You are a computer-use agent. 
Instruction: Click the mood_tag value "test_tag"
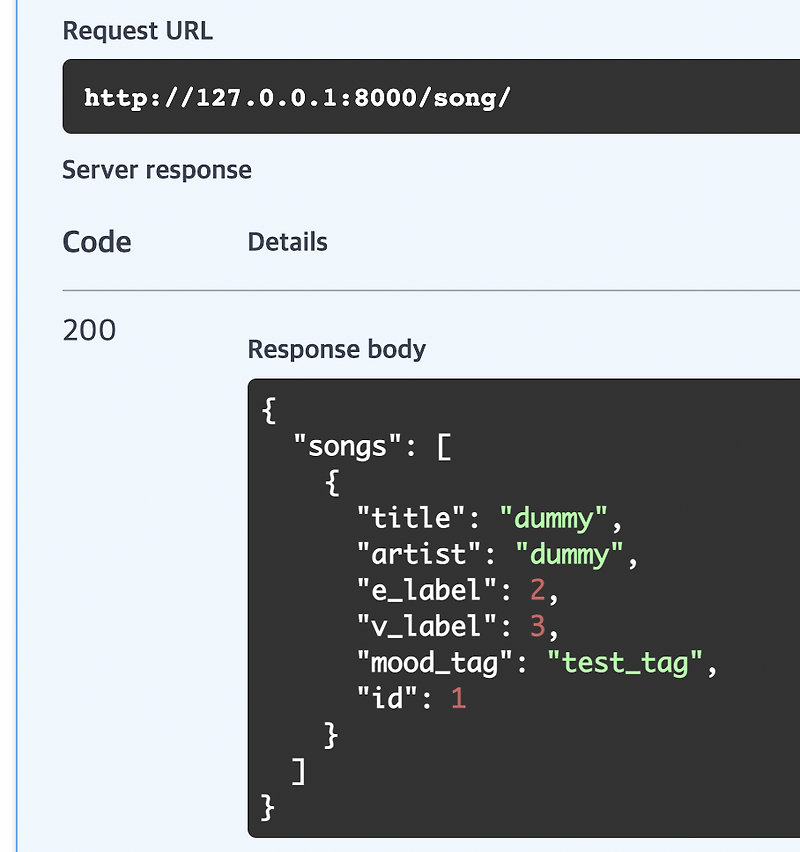point(630,662)
